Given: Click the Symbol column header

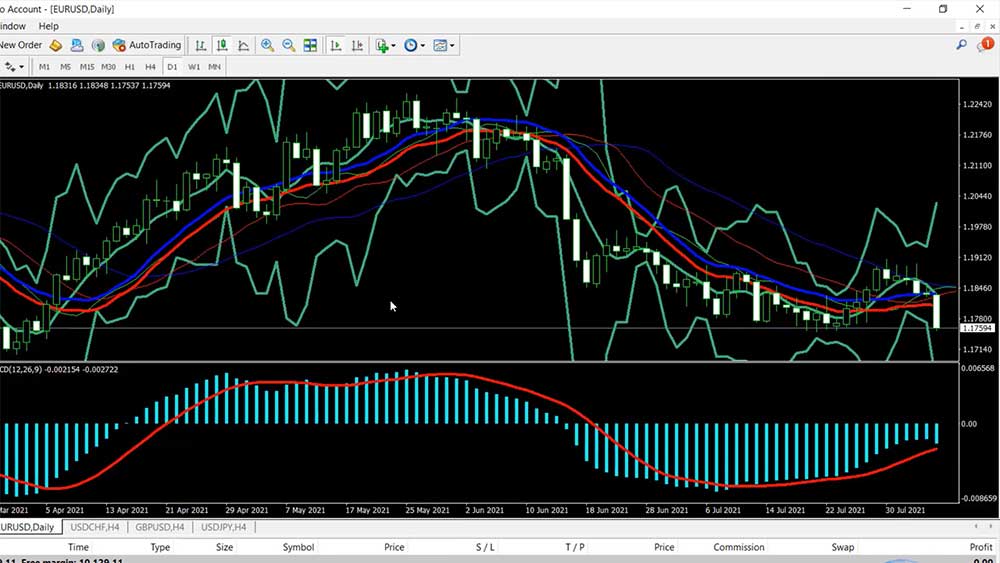Looking at the screenshot, I should click(298, 547).
